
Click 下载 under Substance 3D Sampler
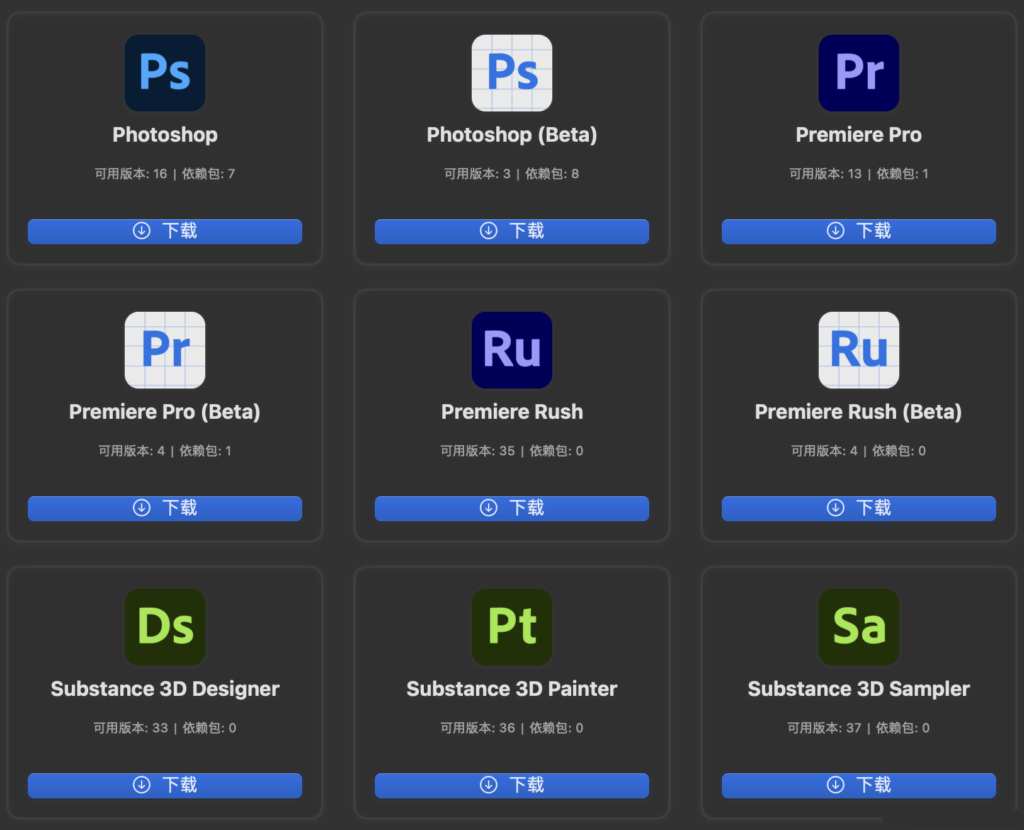(x=858, y=785)
